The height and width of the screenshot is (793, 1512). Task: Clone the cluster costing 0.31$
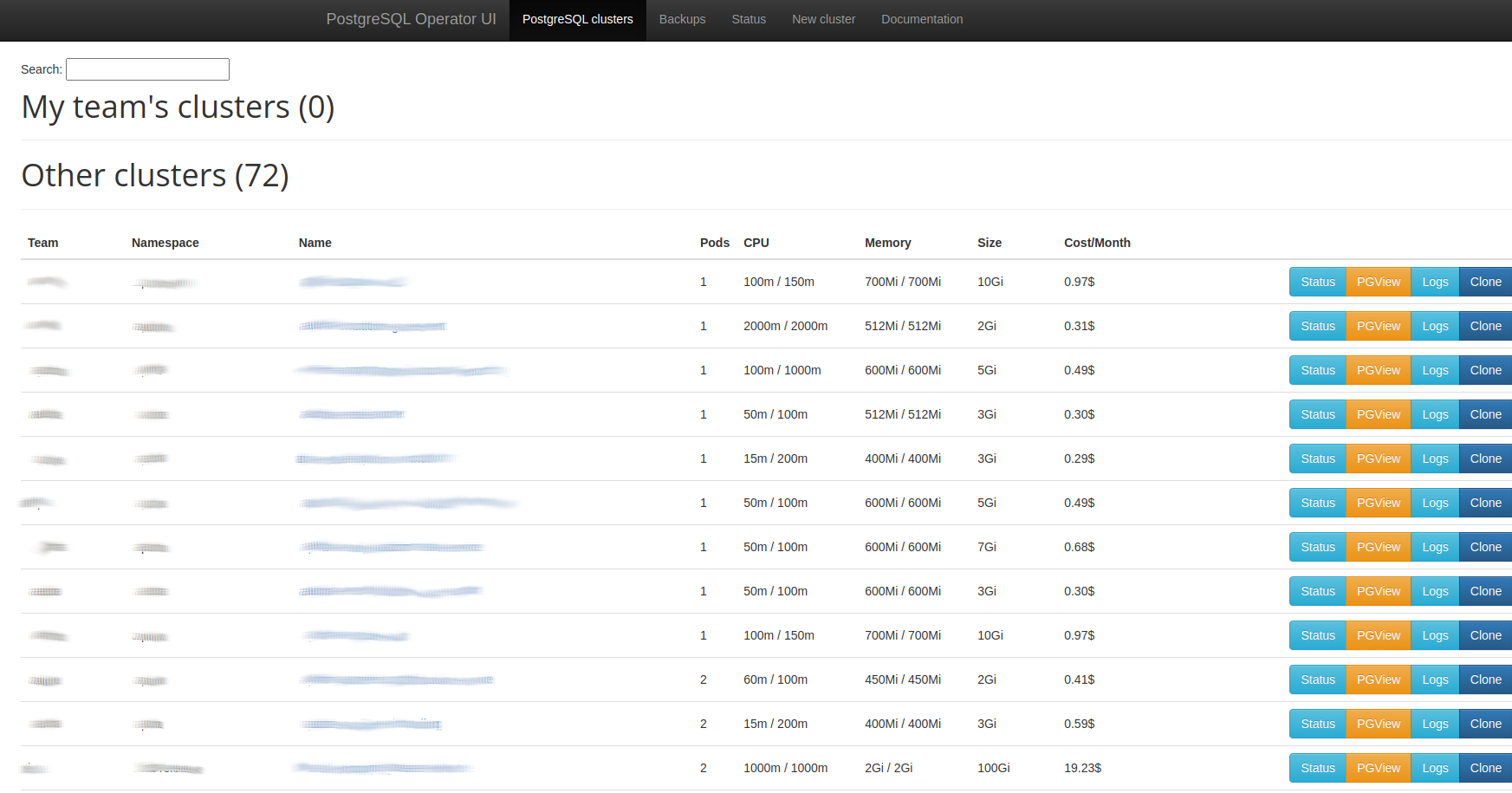(x=1485, y=326)
